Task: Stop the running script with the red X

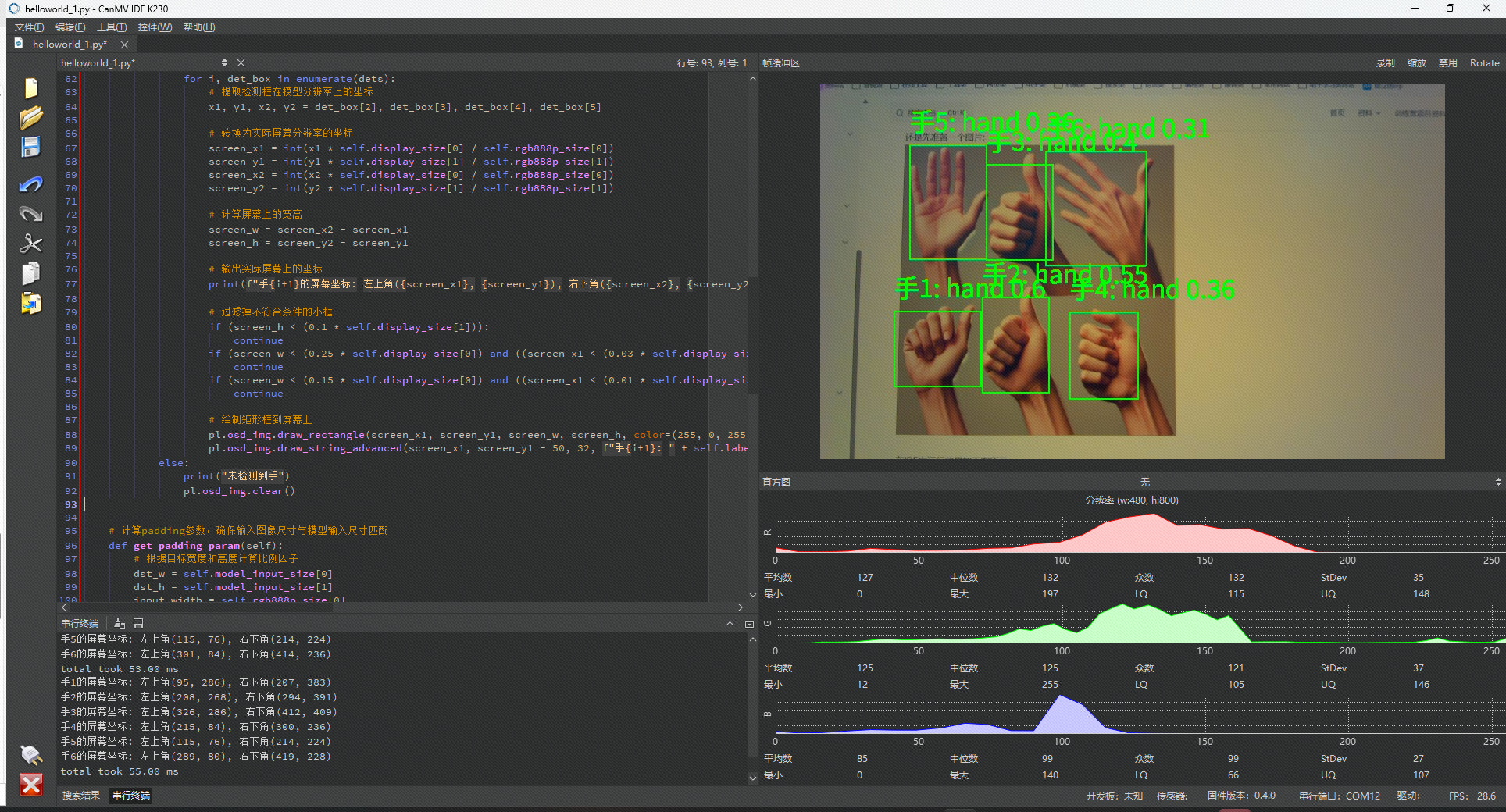Action: point(30,785)
